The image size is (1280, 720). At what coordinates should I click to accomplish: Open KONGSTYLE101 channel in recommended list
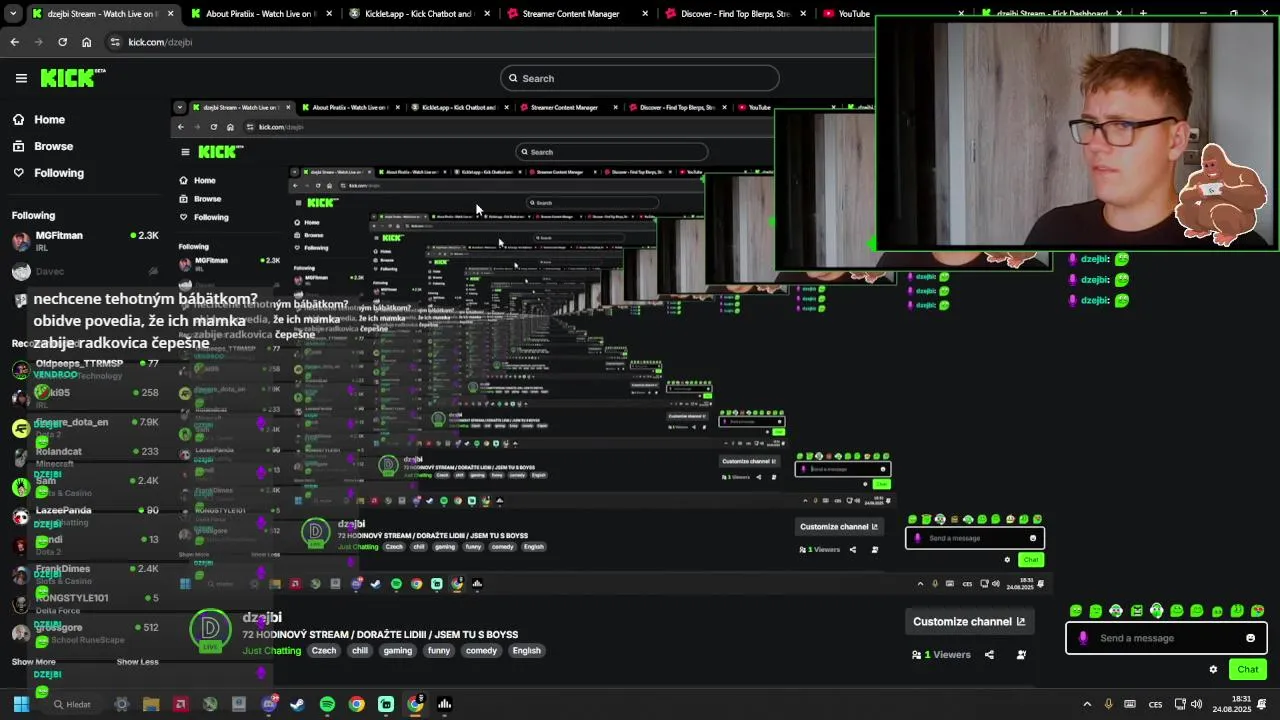click(x=85, y=603)
